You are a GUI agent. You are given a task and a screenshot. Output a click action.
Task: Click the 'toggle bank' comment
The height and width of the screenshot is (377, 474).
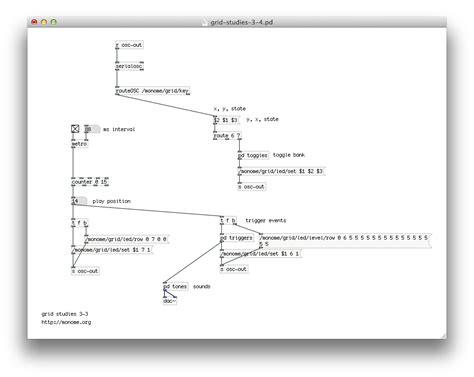(289, 155)
